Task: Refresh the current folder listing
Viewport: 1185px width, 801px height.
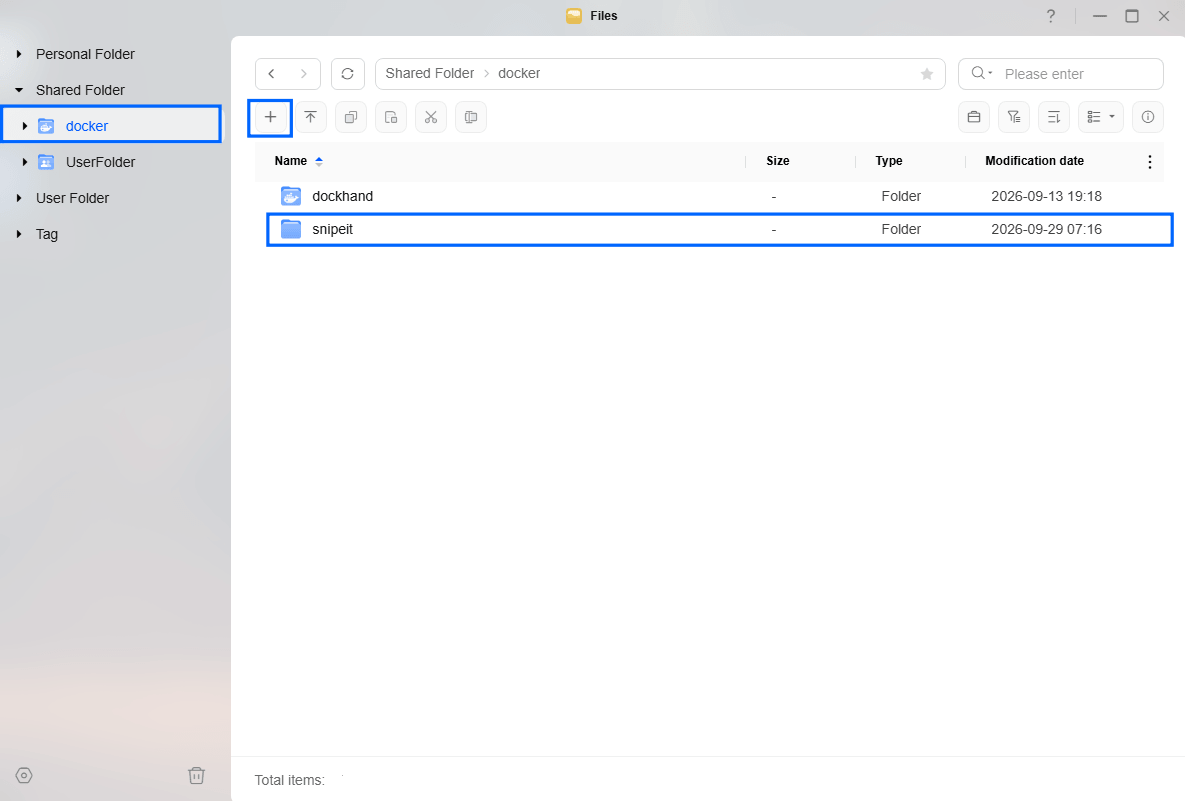Action: tap(348, 74)
